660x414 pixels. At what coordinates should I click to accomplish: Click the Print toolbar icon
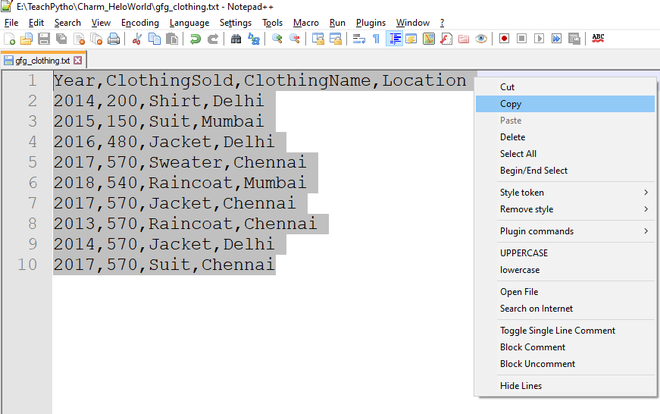click(113, 39)
